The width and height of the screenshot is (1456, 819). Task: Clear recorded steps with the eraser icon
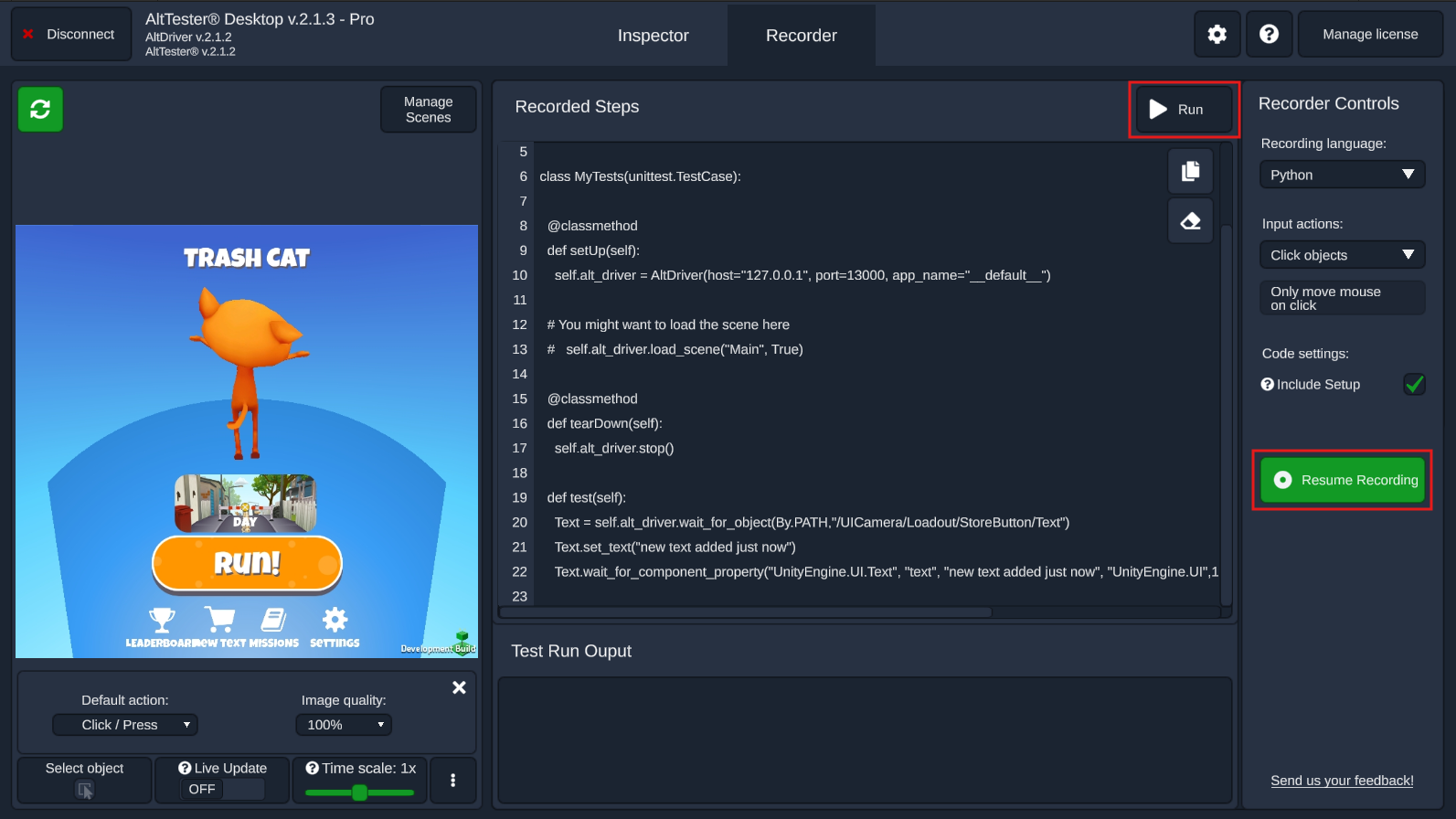[1190, 221]
